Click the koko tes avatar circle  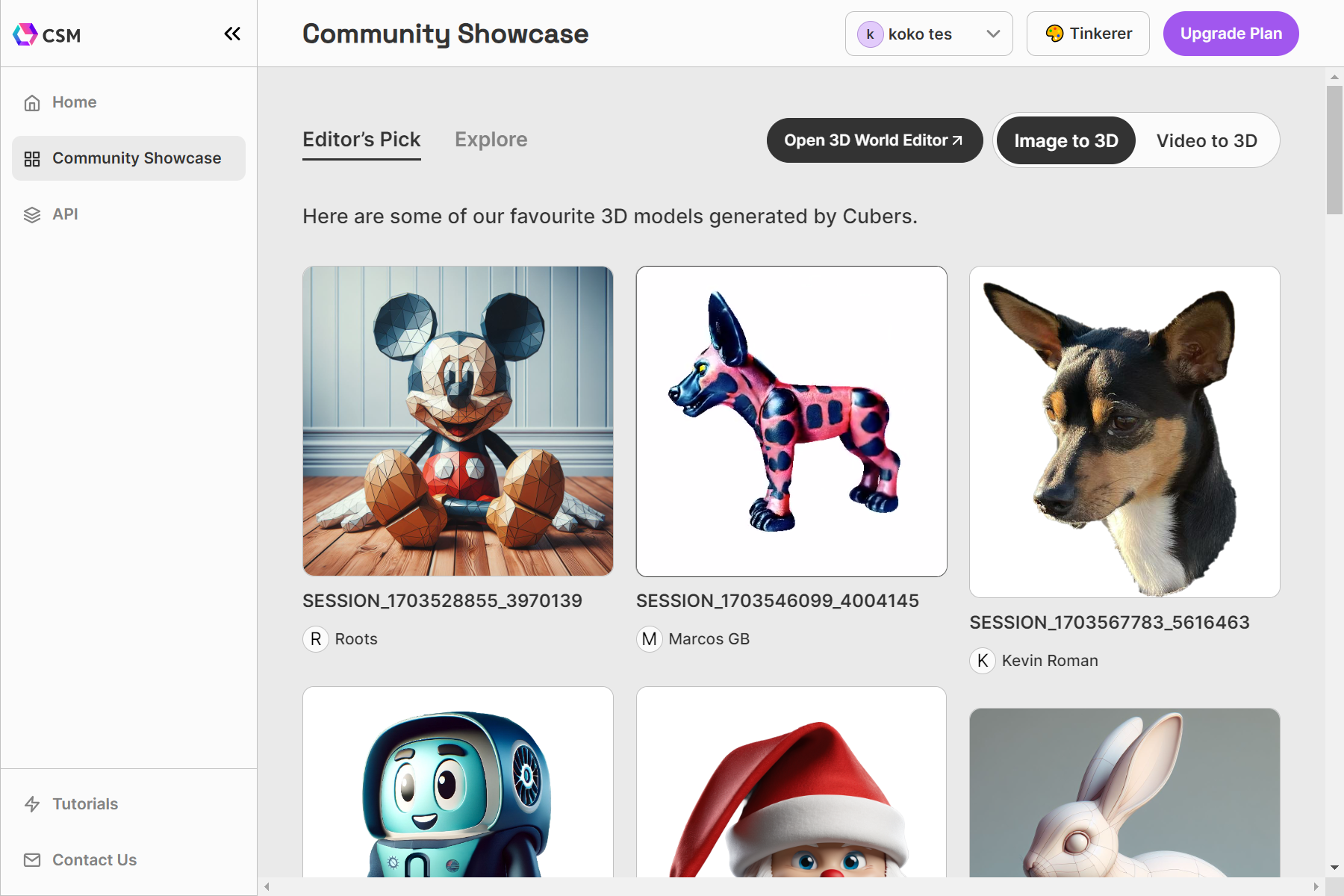(871, 34)
